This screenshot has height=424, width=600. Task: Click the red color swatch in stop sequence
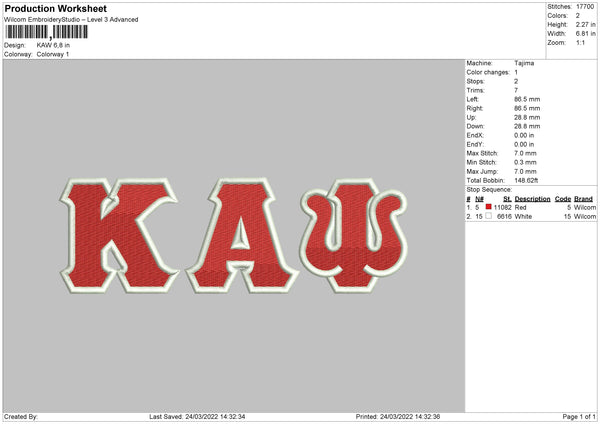click(x=488, y=207)
